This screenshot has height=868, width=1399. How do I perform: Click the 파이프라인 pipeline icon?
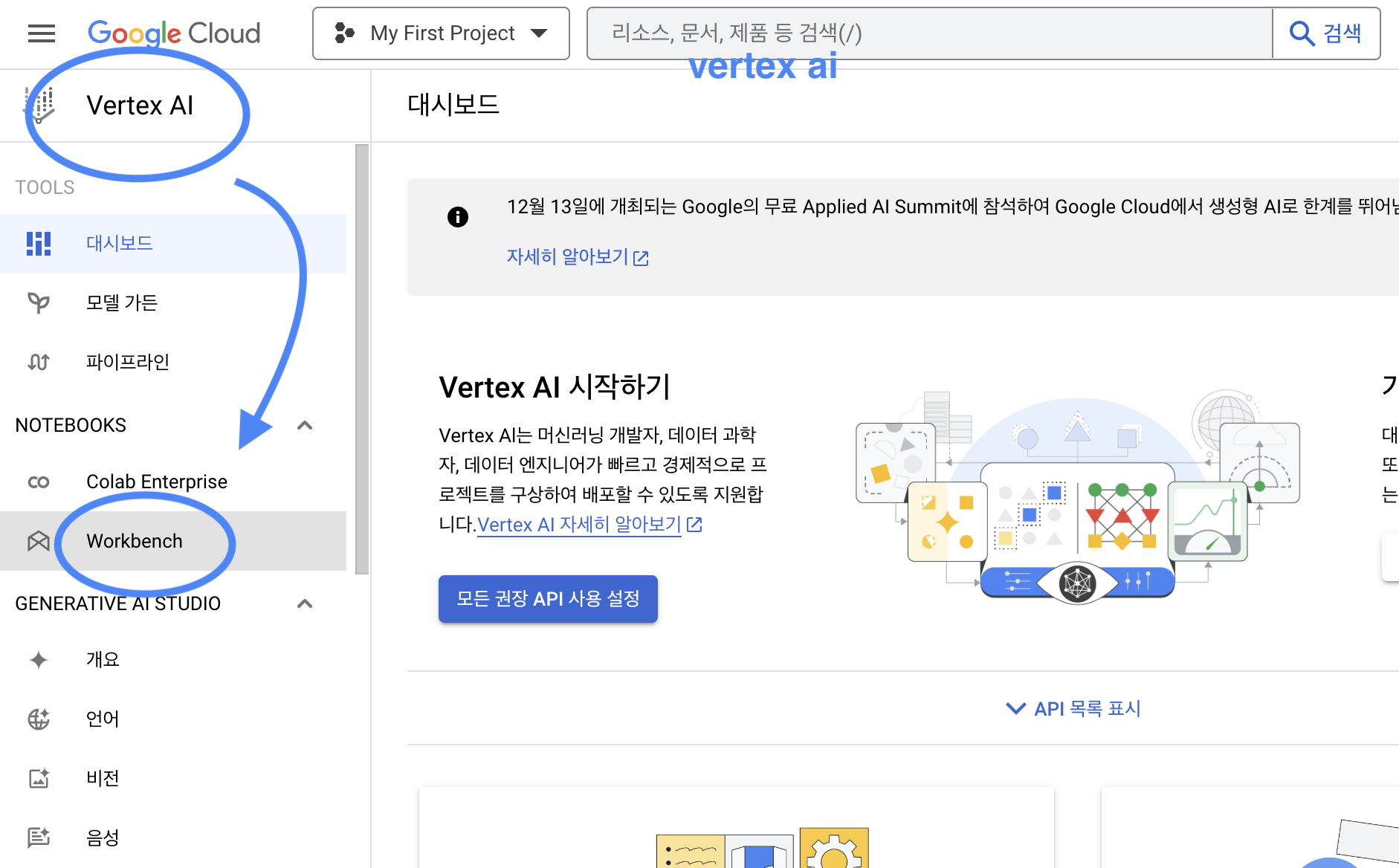pos(39,362)
